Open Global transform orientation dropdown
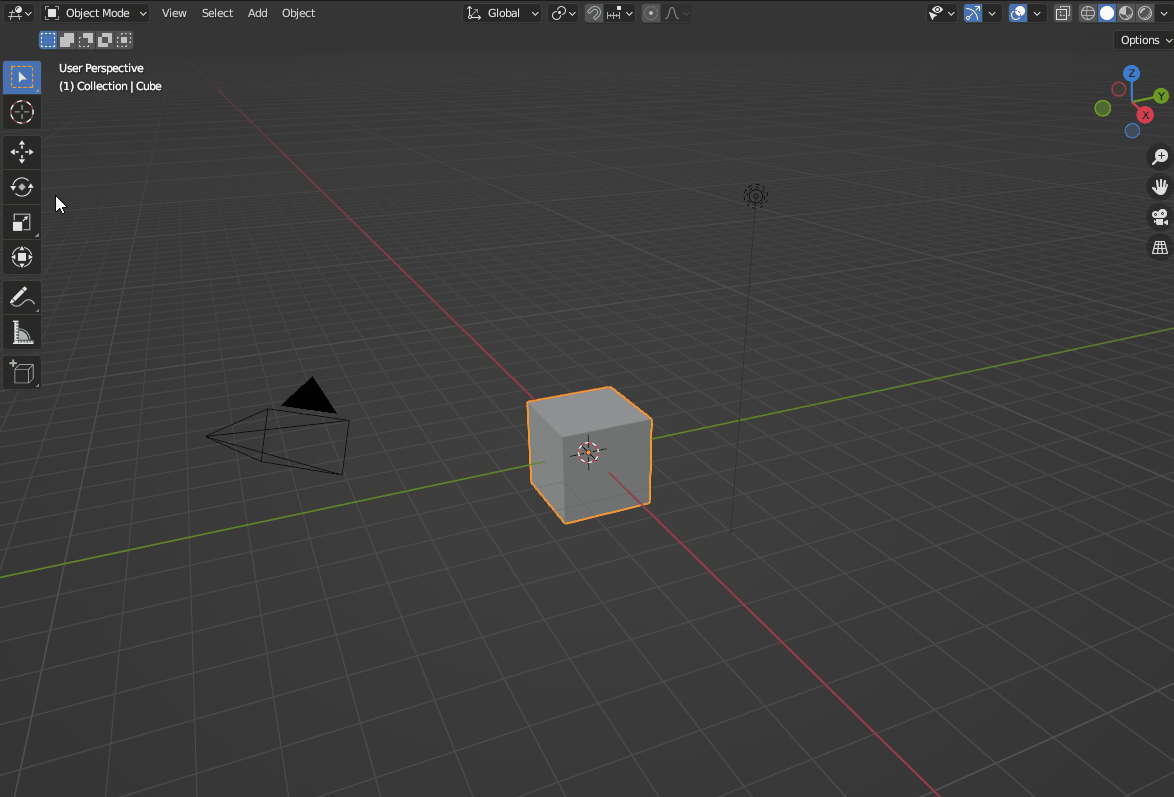 coord(502,13)
